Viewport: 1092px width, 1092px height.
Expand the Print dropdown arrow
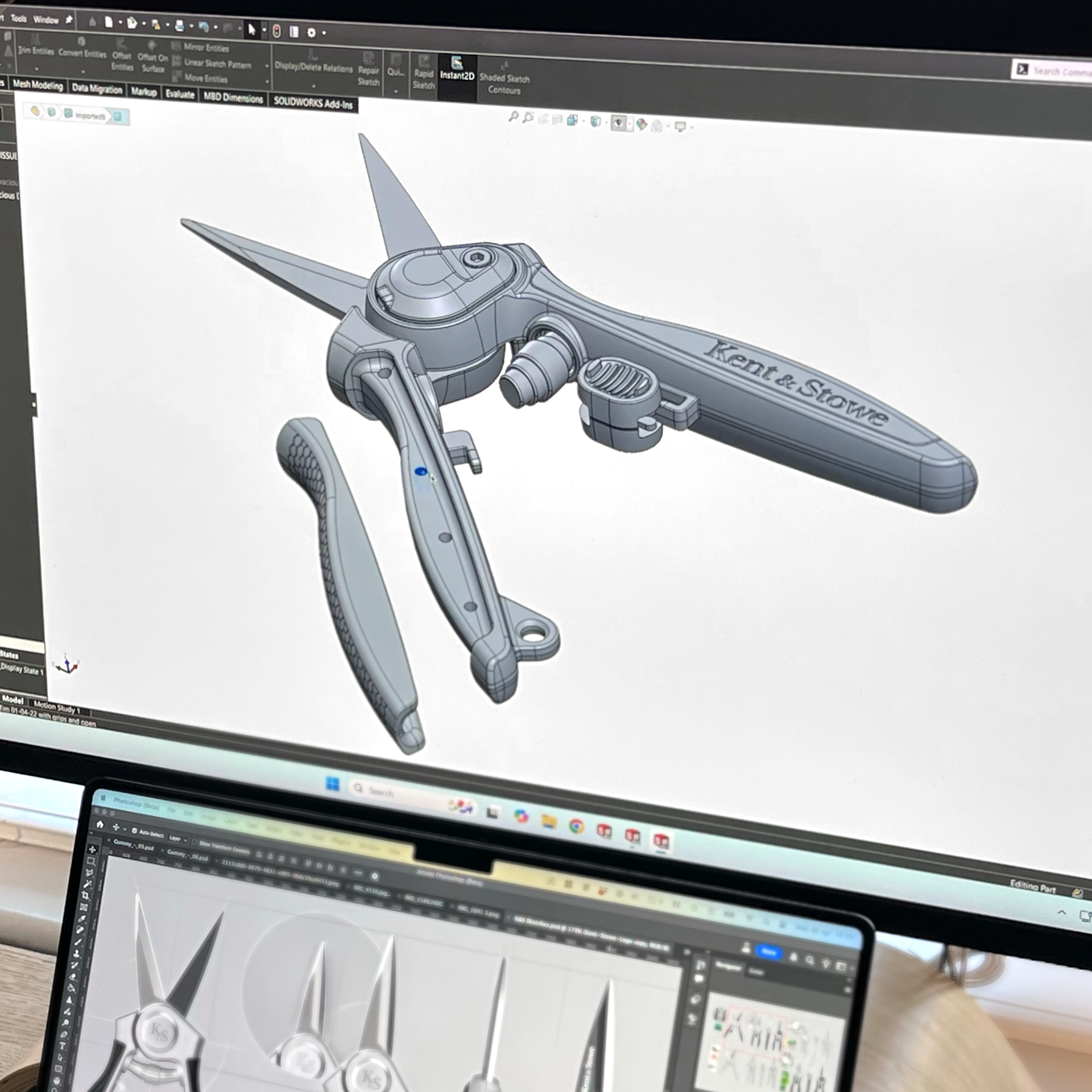click(x=191, y=26)
